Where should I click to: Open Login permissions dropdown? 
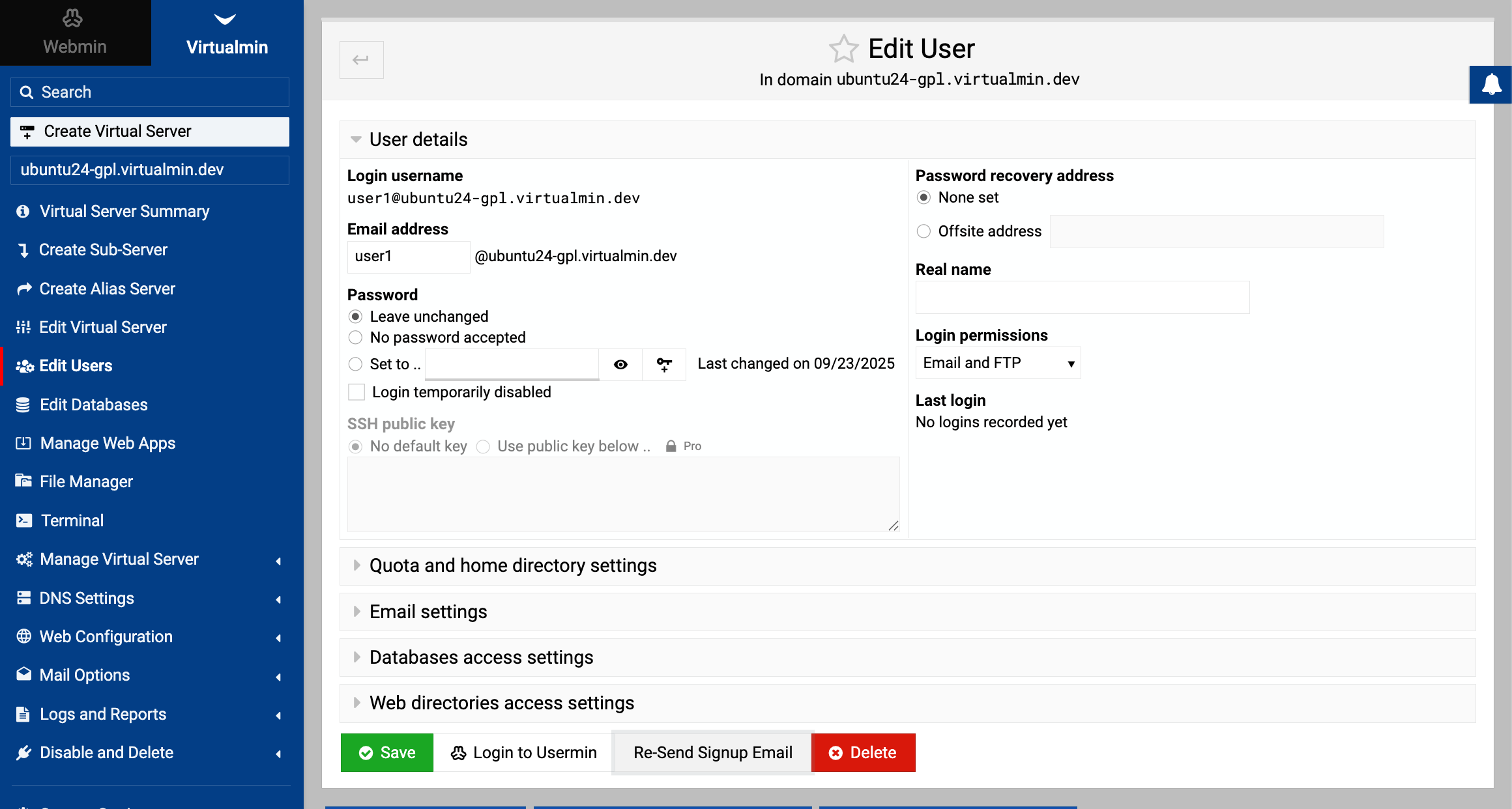998,363
